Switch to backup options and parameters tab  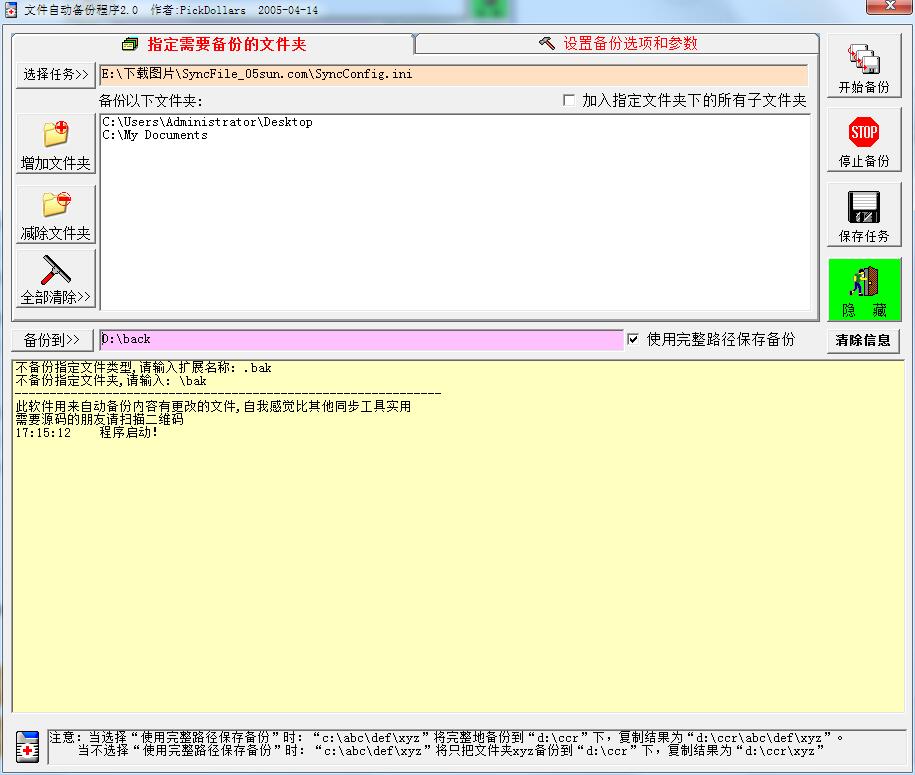617,44
